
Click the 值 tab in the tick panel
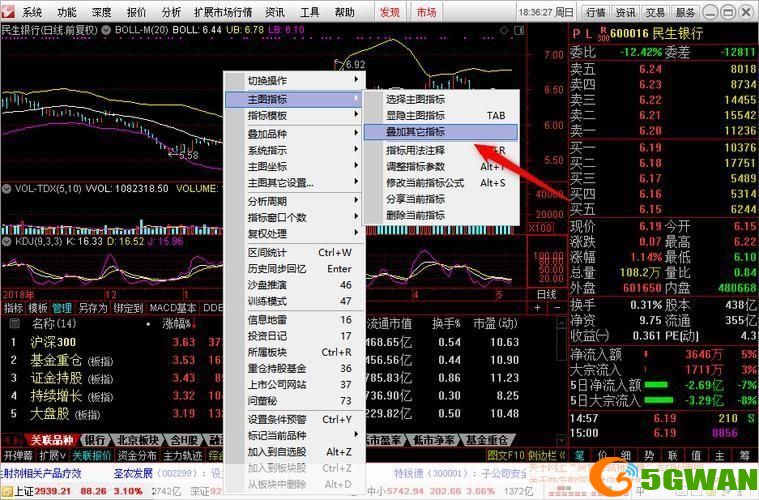click(696, 455)
